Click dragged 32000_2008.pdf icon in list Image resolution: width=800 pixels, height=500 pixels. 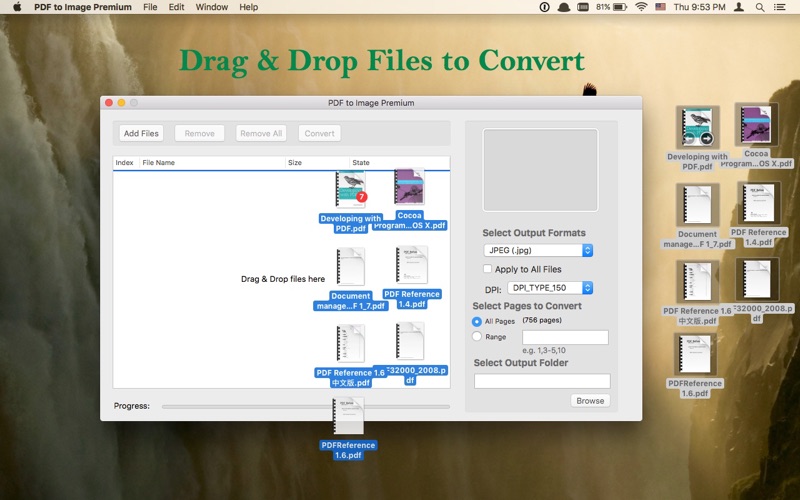coord(410,341)
